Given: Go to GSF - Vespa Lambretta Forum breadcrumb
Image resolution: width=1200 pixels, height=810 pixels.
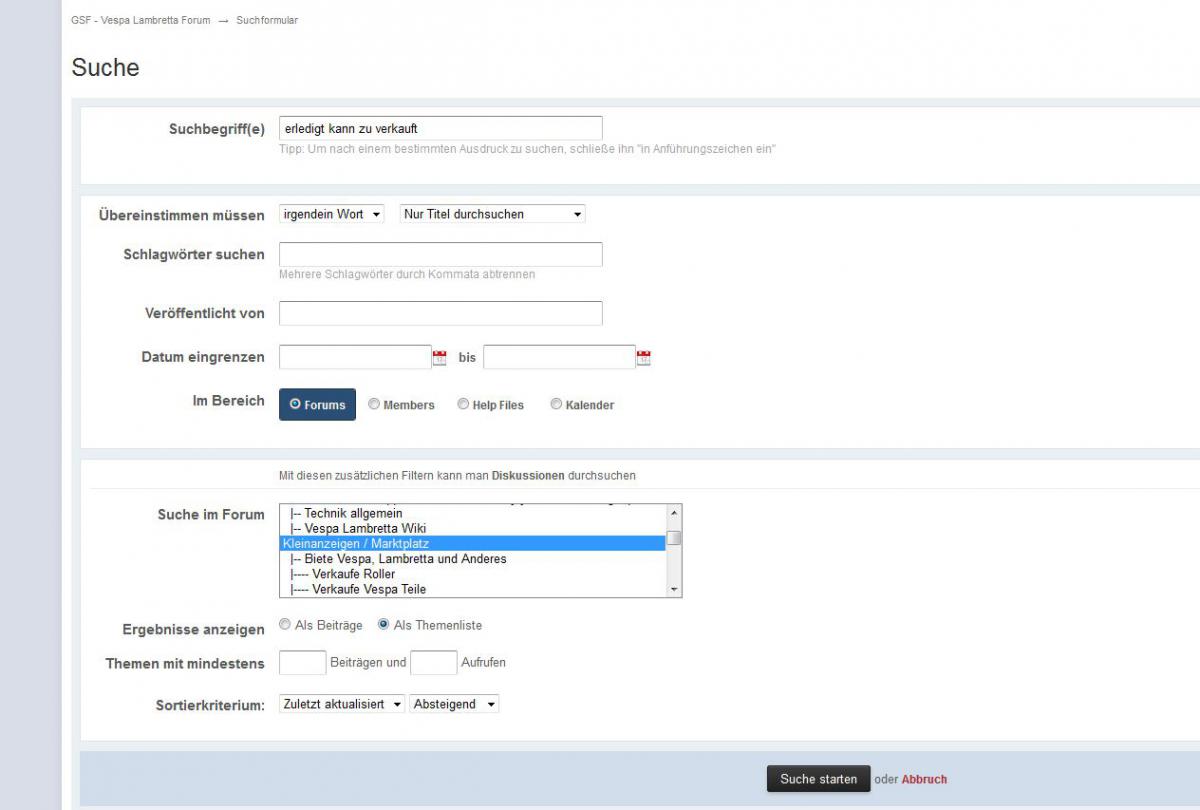Looking at the screenshot, I should [141, 20].
